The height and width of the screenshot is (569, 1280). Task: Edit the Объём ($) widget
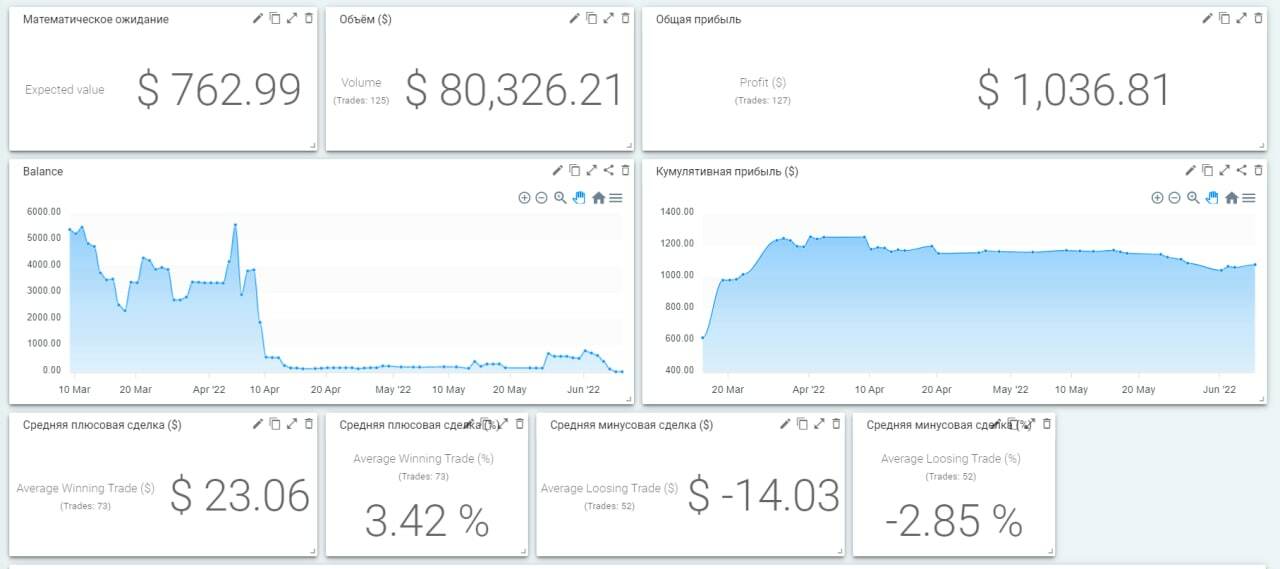pyautogui.click(x=574, y=18)
